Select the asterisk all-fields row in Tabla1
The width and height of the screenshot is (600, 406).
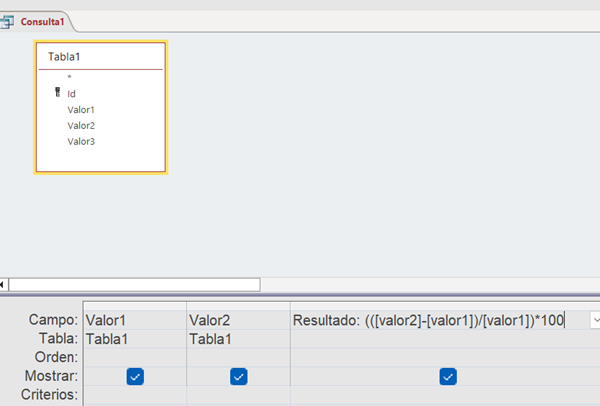coord(69,77)
